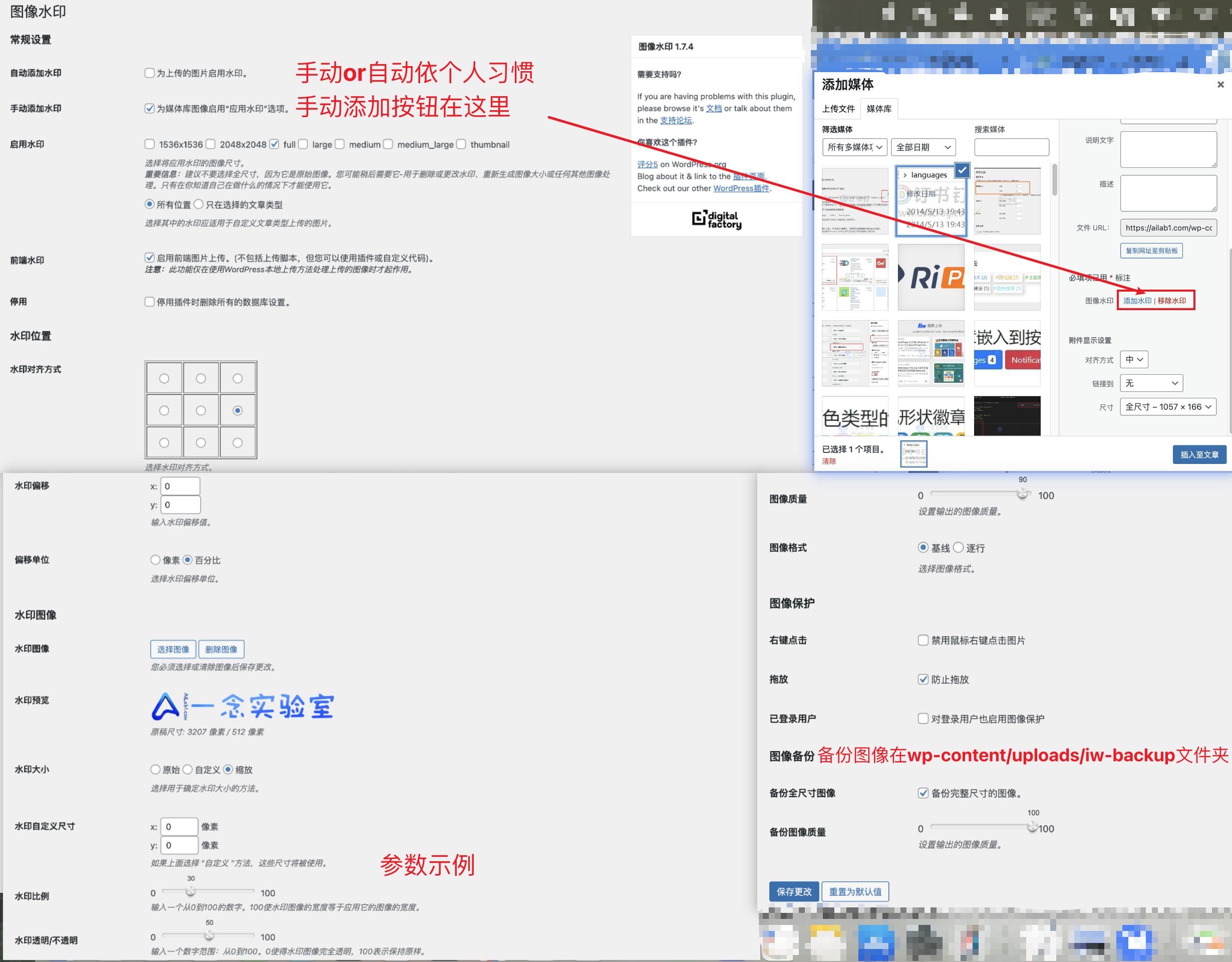The width and height of the screenshot is (1232, 962).
Task: Switch image format to 逐行
Action: pyautogui.click(x=959, y=547)
